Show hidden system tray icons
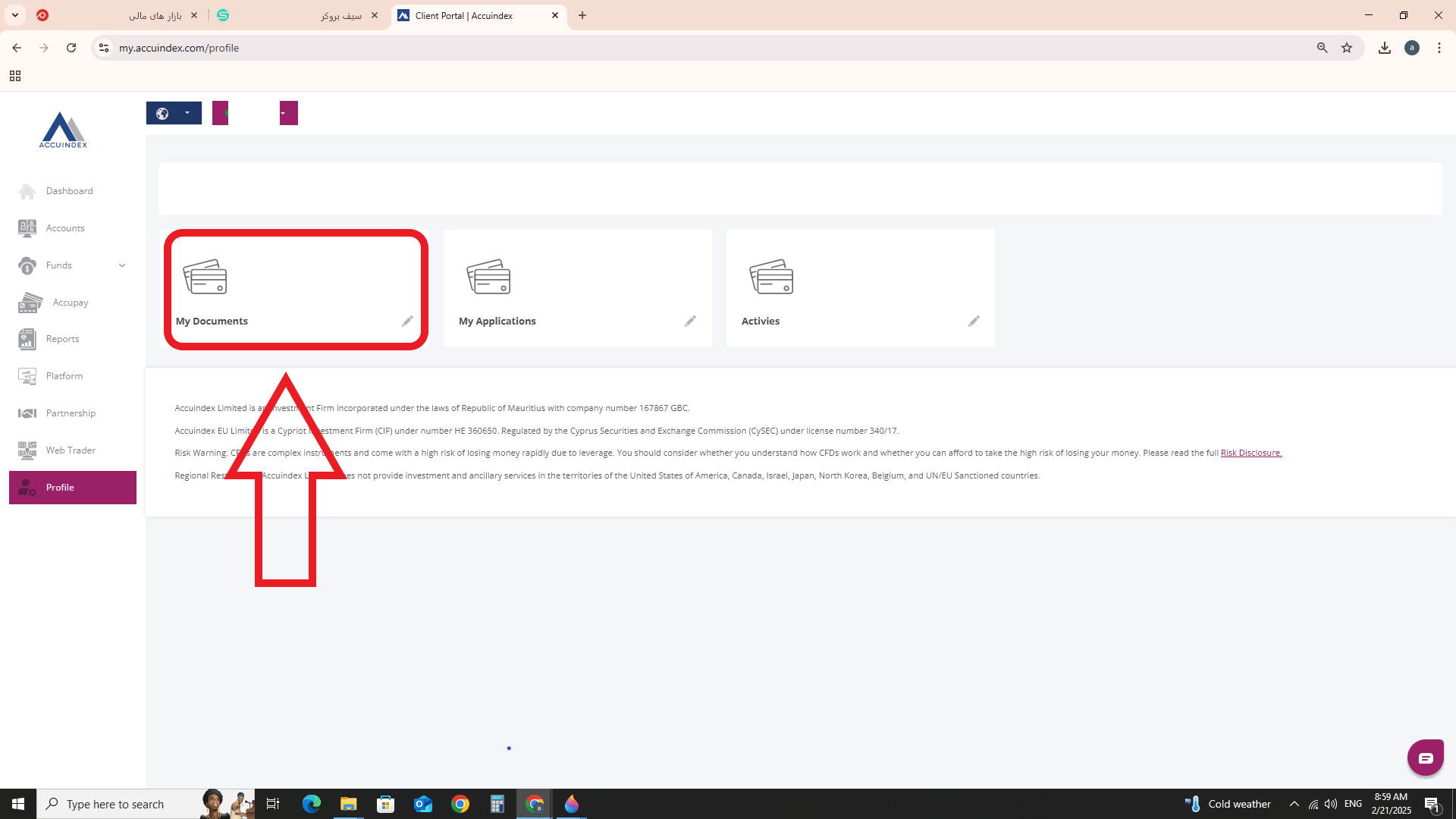1456x819 pixels. (x=1294, y=804)
